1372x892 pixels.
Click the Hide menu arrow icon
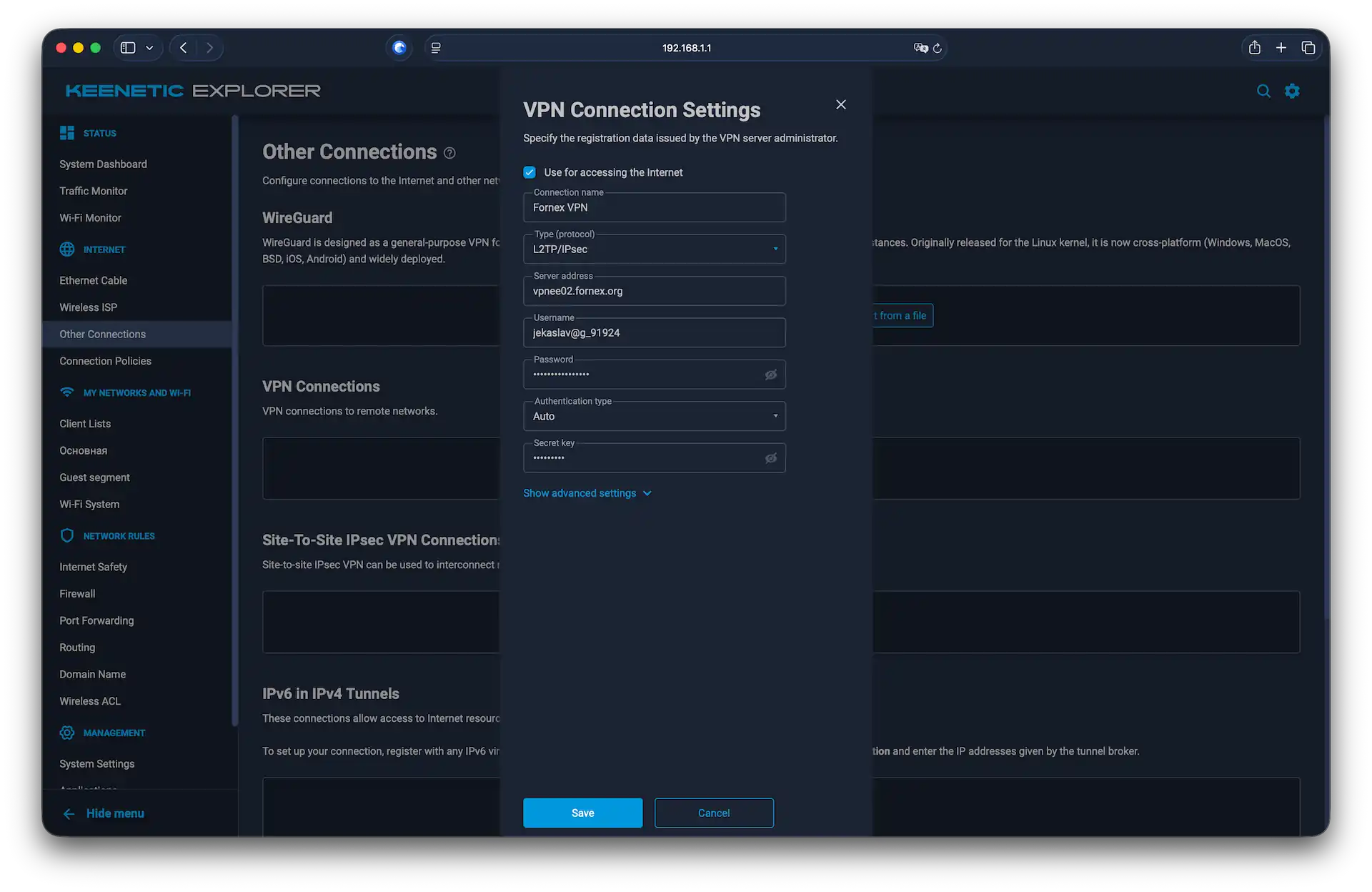pos(69,813)
